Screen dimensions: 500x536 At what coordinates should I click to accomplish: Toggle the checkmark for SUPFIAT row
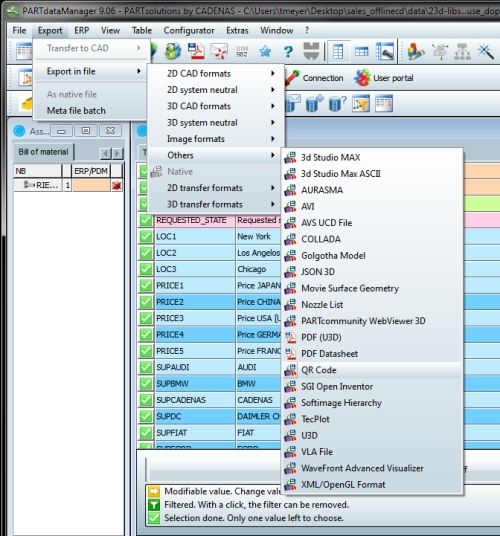pyautogui.click(x=146, y=433)
